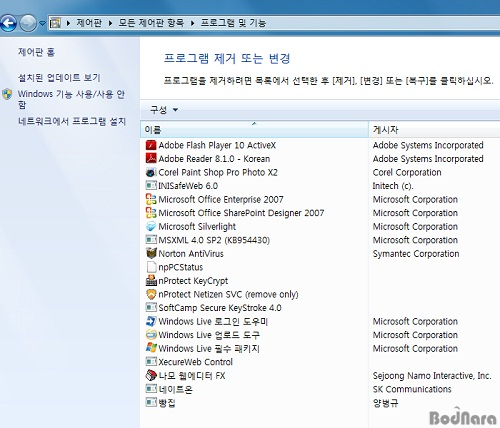Select npPCStatus entry text
Viewport: 500px width, 428px height.
click(x=180, y=267)
